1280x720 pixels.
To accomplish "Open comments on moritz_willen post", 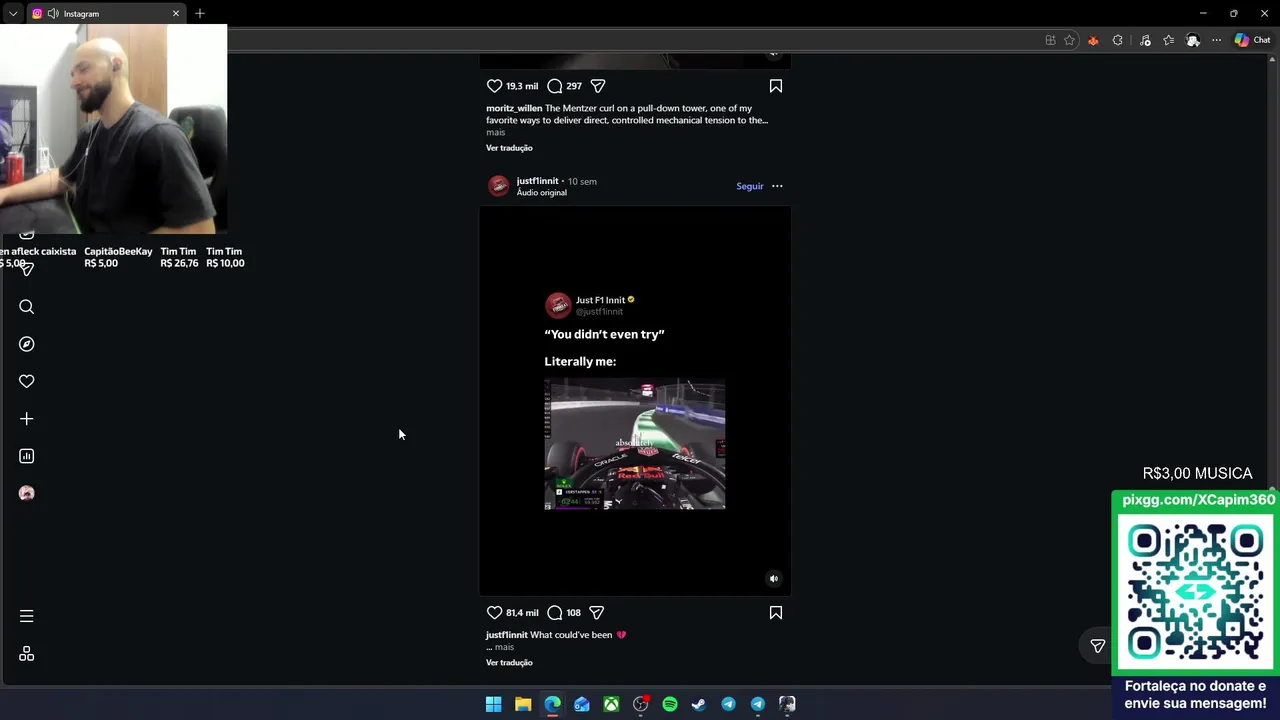I will [x=555, y=86].
